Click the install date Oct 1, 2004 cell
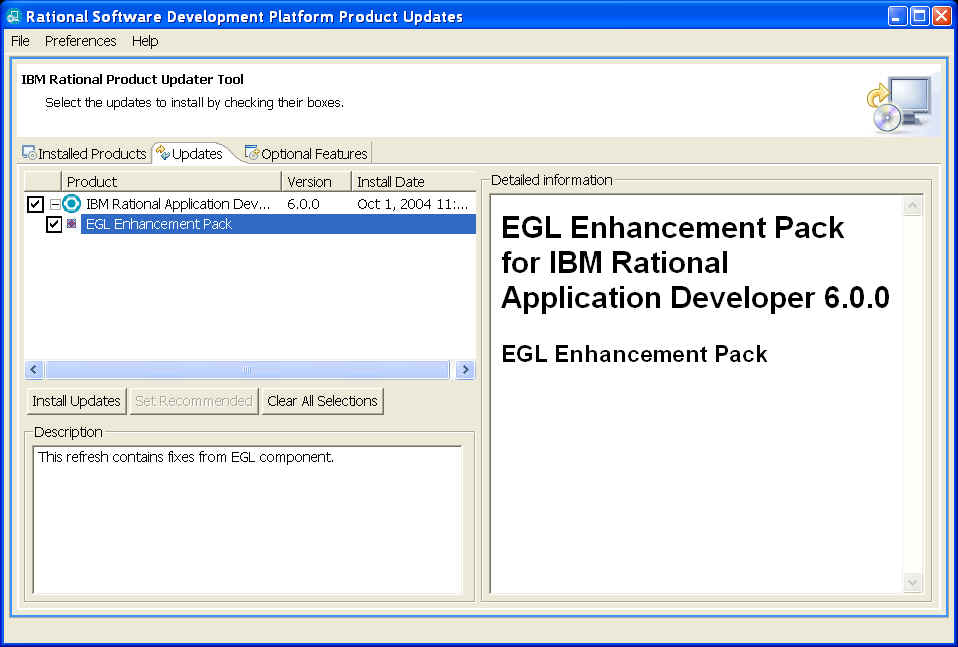This screenshot has width=958, height=647. point(412,204)
